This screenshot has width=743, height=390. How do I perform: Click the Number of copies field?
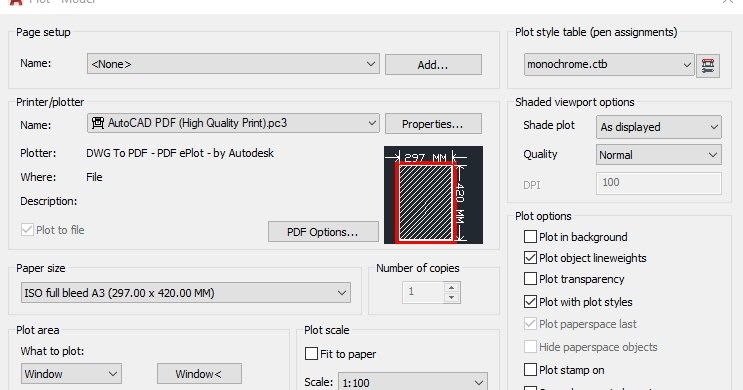[424, 292]
